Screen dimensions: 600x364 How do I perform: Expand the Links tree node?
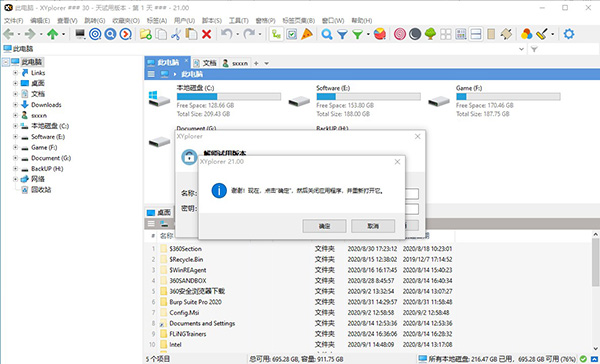coord(15,72)
